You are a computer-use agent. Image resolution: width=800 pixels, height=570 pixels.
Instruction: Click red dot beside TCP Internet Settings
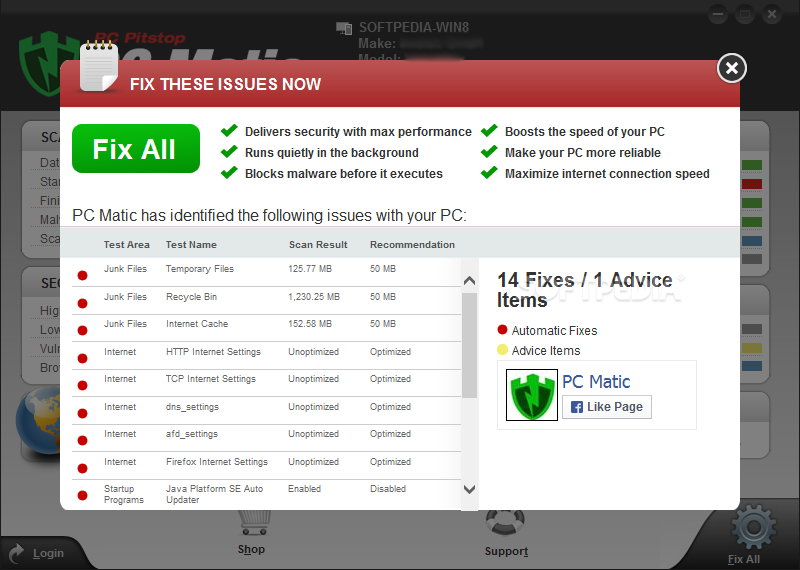(82, 386)
